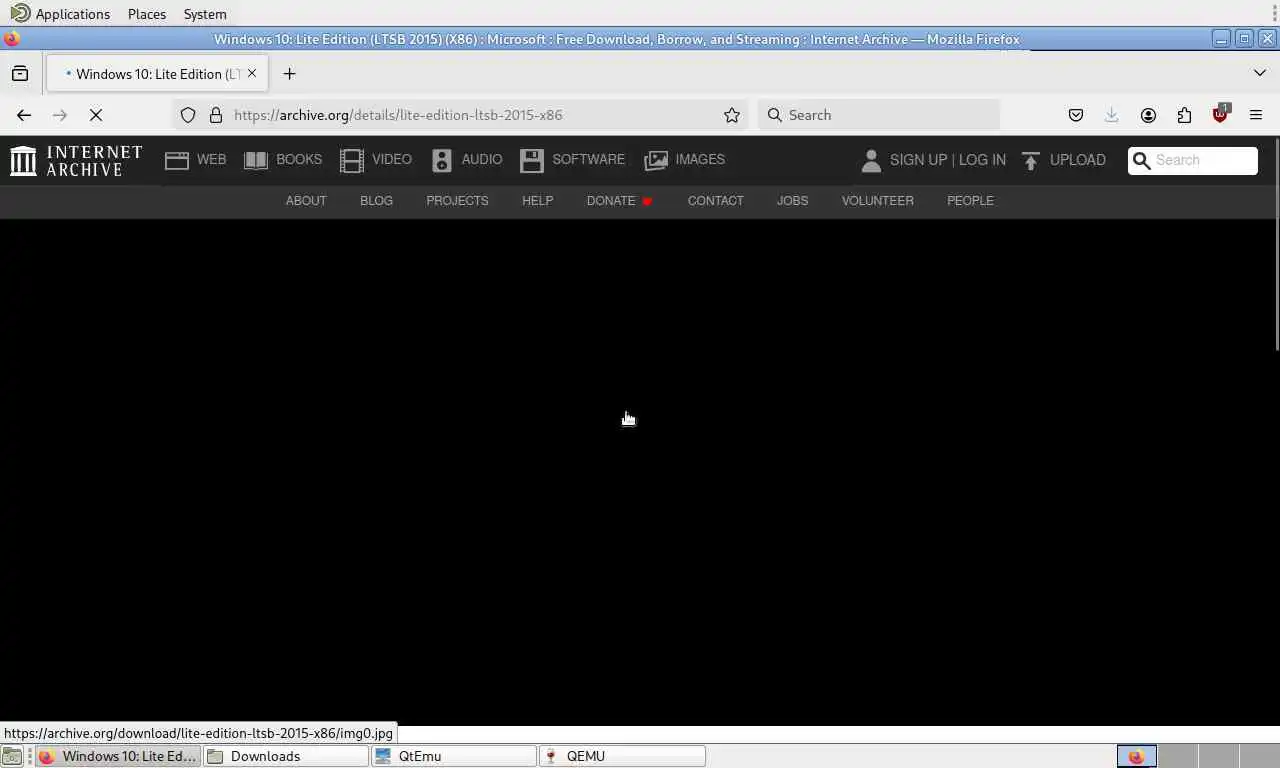
Task: Click the user avatar icon beside Sign Up
Action: [x=871, y=160]
